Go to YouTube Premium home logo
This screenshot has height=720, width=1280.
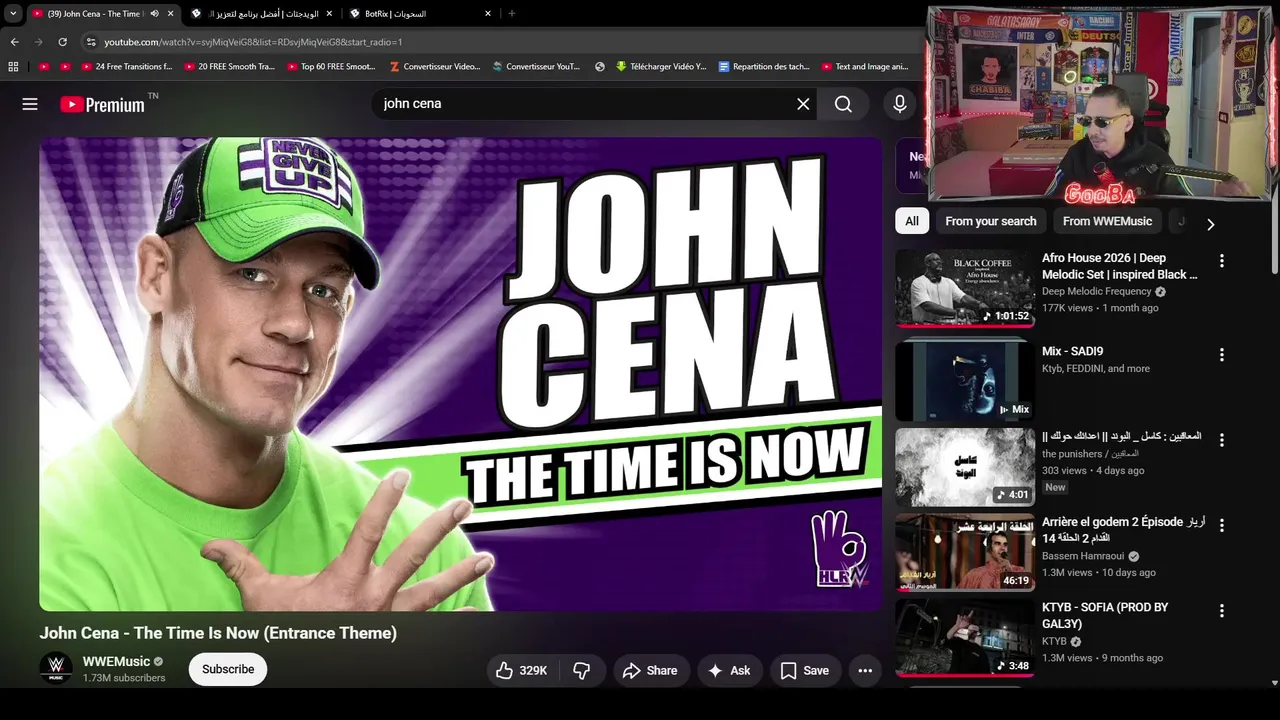pos(103,104)
